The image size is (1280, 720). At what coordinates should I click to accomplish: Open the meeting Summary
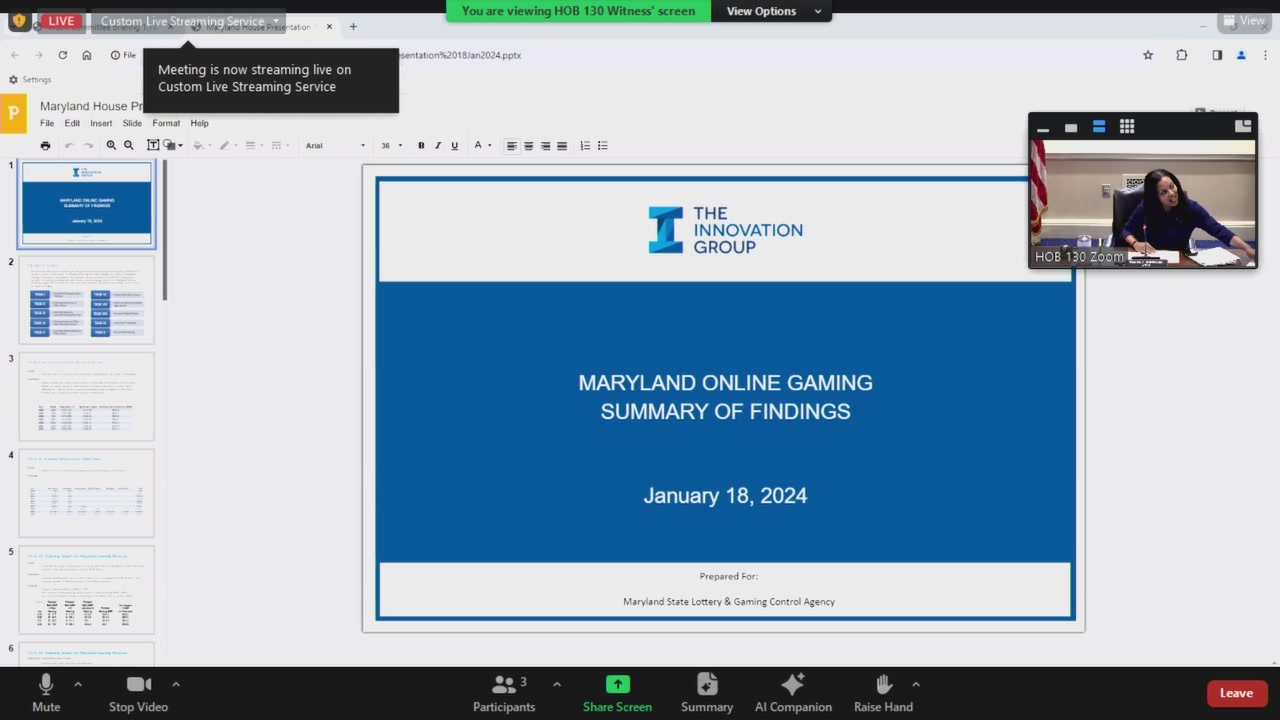707,693
